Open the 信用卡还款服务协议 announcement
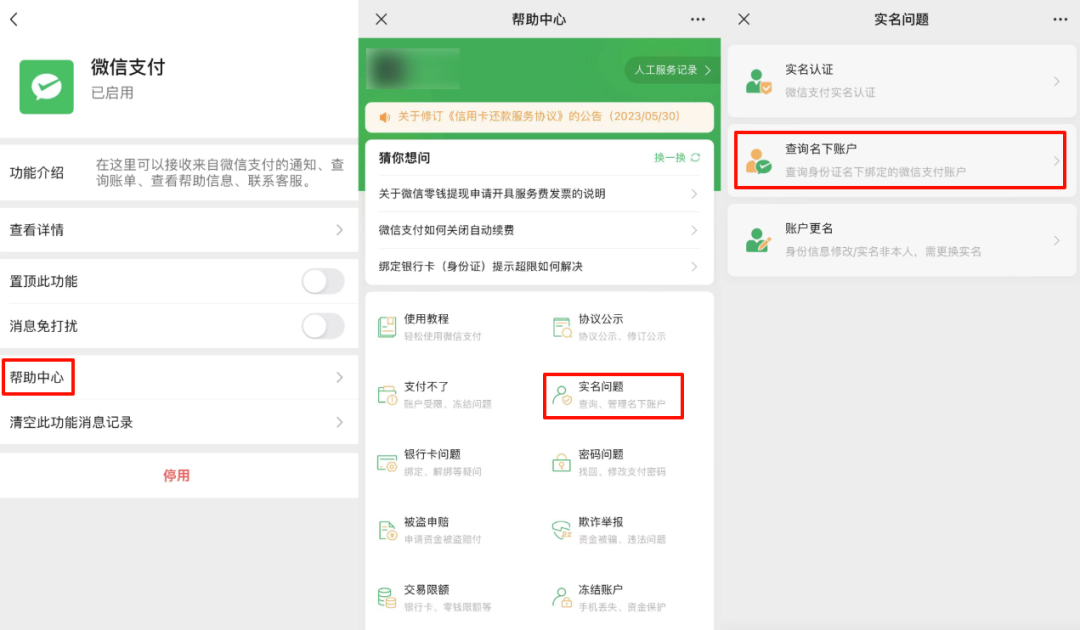Image resolution: width=1080 pixels, height=630 pixels. click(x=539, y=117)
